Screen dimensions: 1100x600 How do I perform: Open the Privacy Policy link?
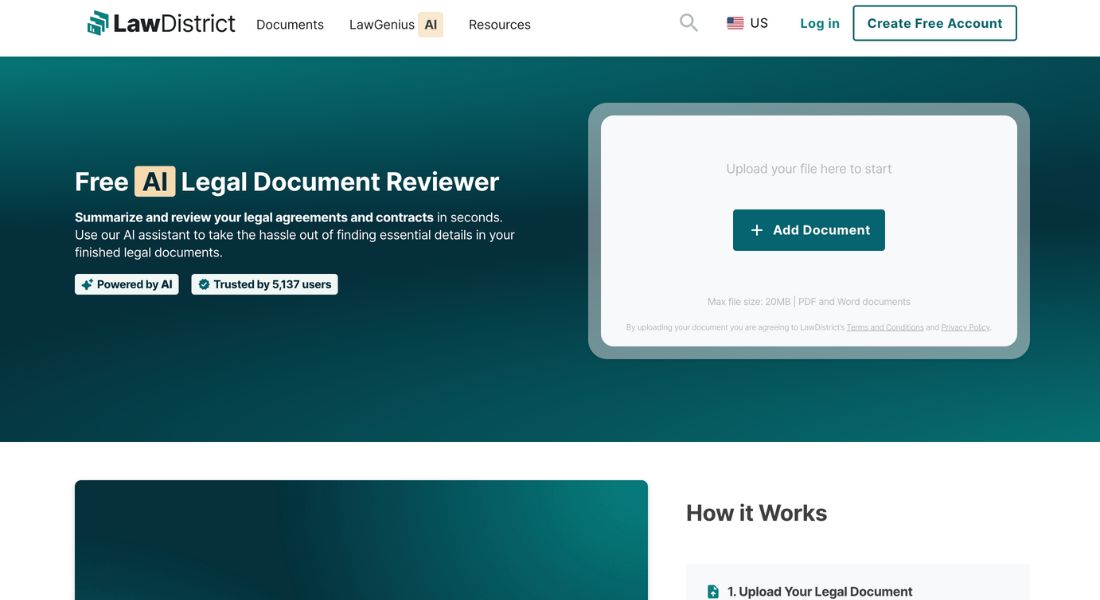965,328
